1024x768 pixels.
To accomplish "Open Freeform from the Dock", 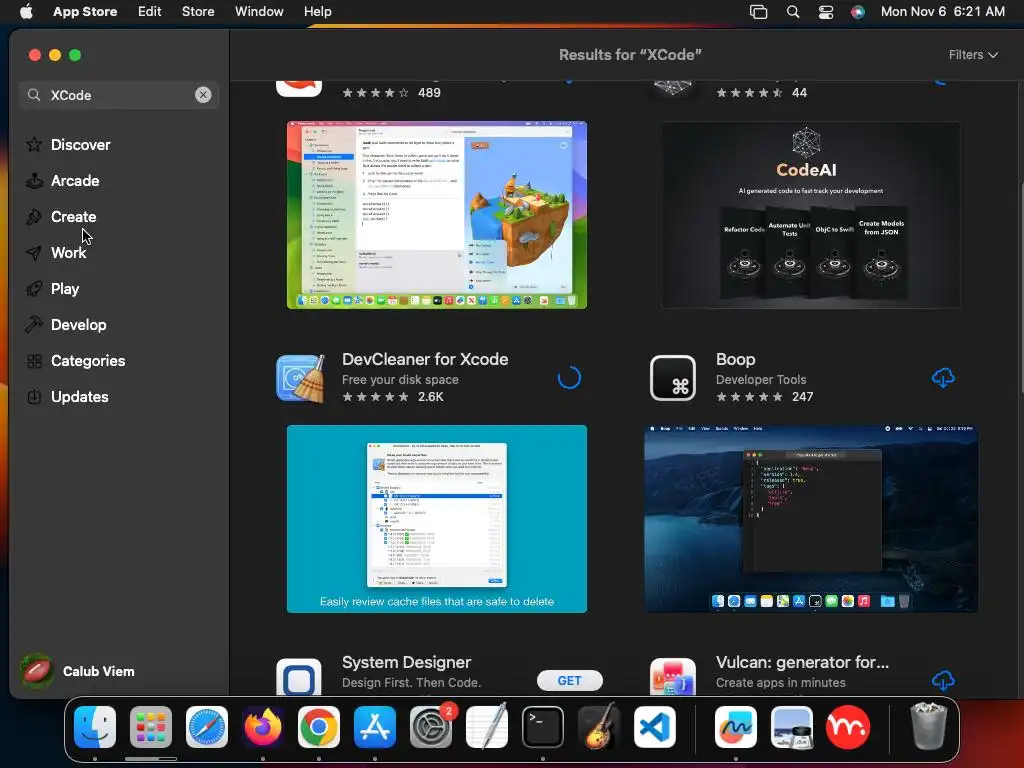I will (736, 727).
